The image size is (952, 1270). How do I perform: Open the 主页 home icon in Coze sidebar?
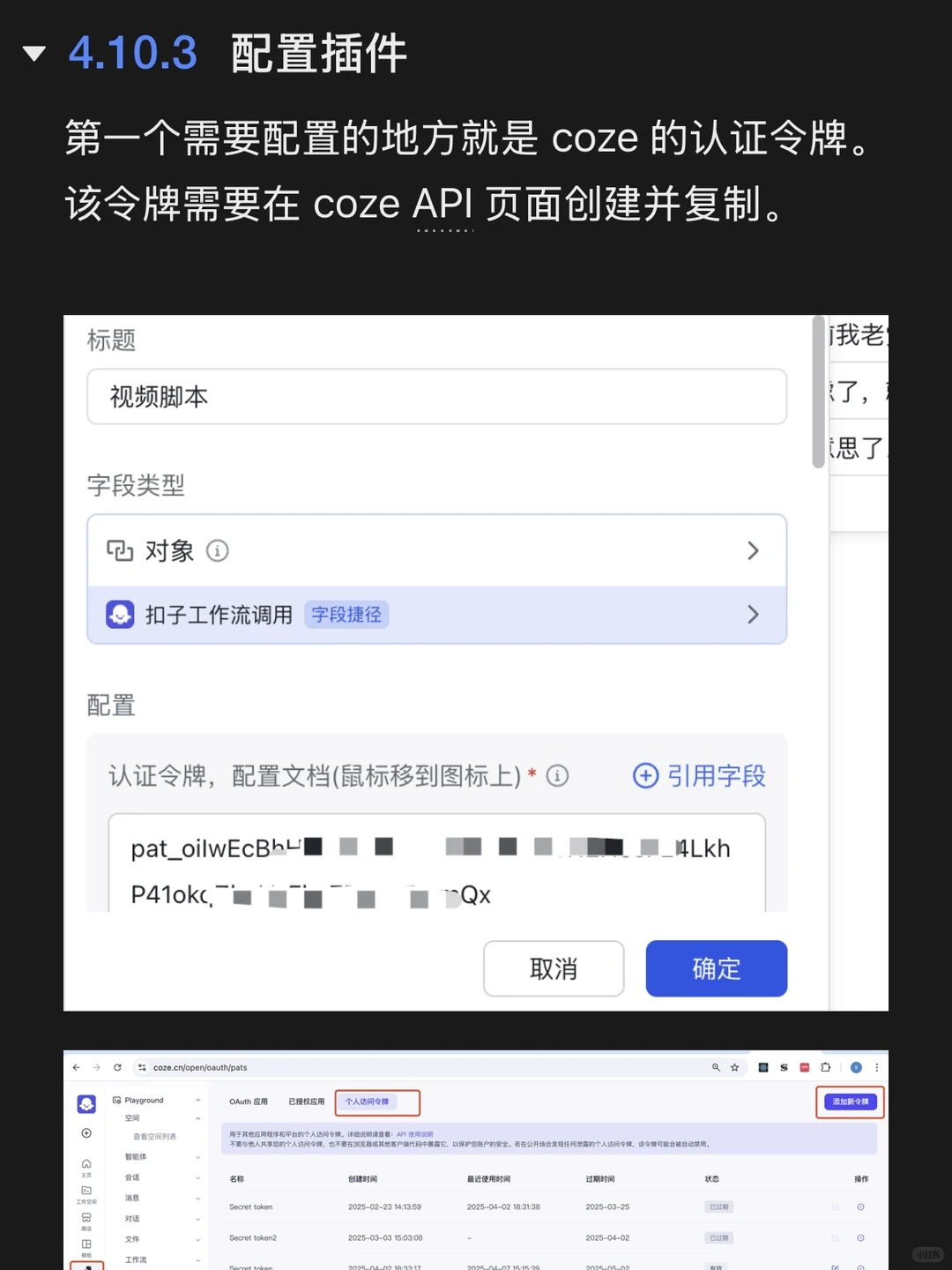(x=86, y=1164)
